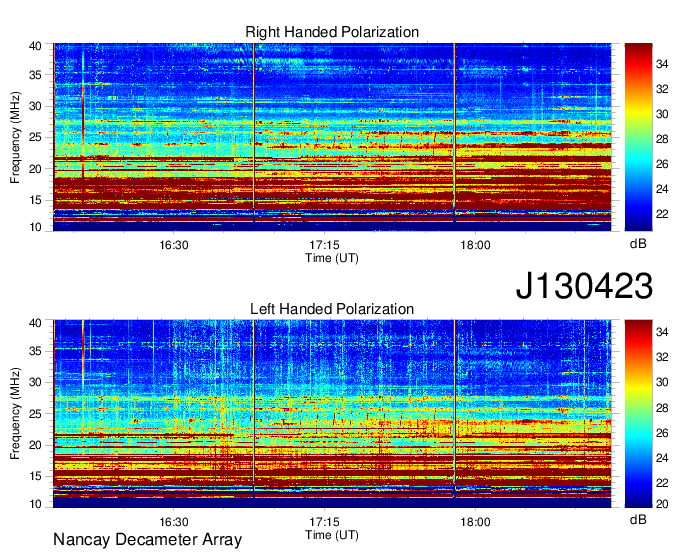Click the top plot's 'Frequency (MHz)' axis label
Viewport: 680px width, 552px height.
click(15, 137)
